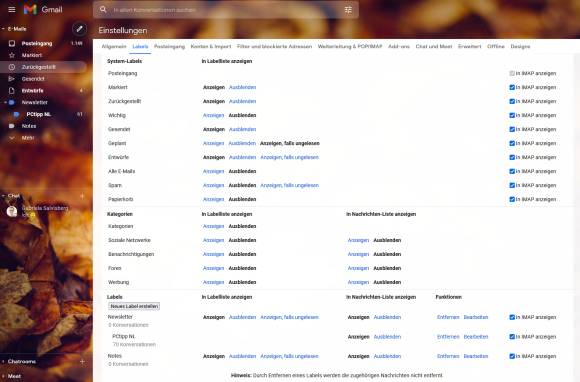Open Markiert star folder
Image resolution: width=580 pixels, height=382 pixels.
(x=12, y=55)
